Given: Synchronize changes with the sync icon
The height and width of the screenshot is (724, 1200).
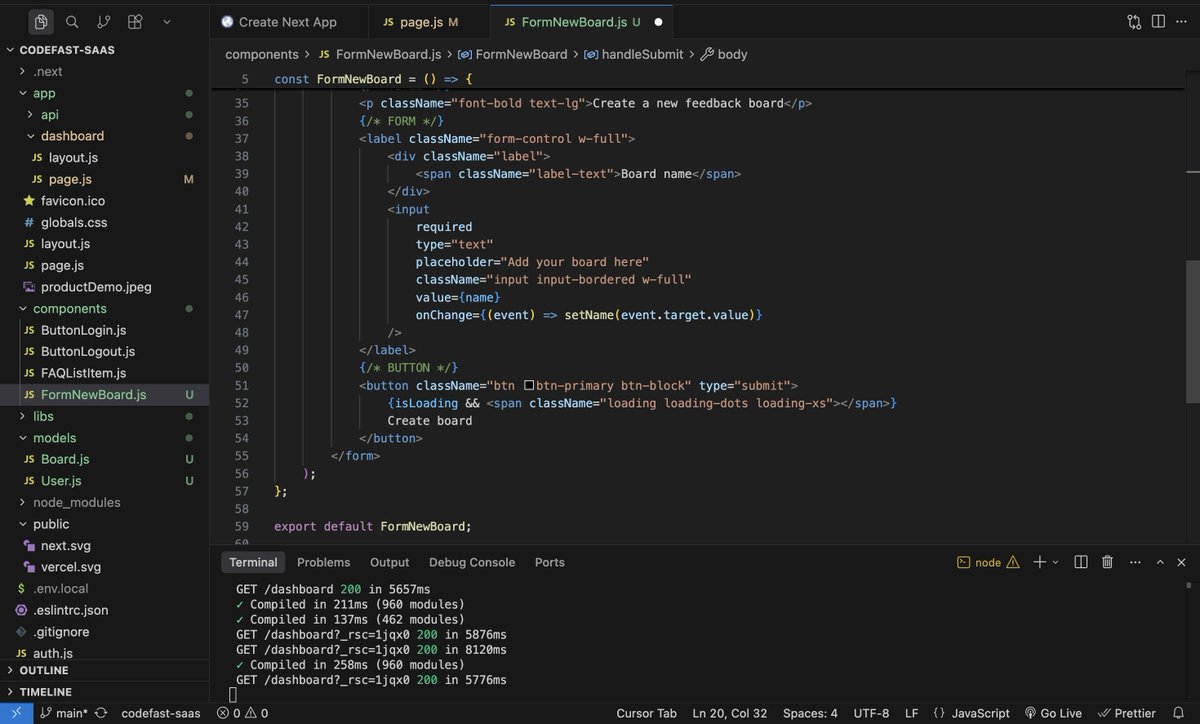Looking at the screenshot, I should tap(102, 713).
